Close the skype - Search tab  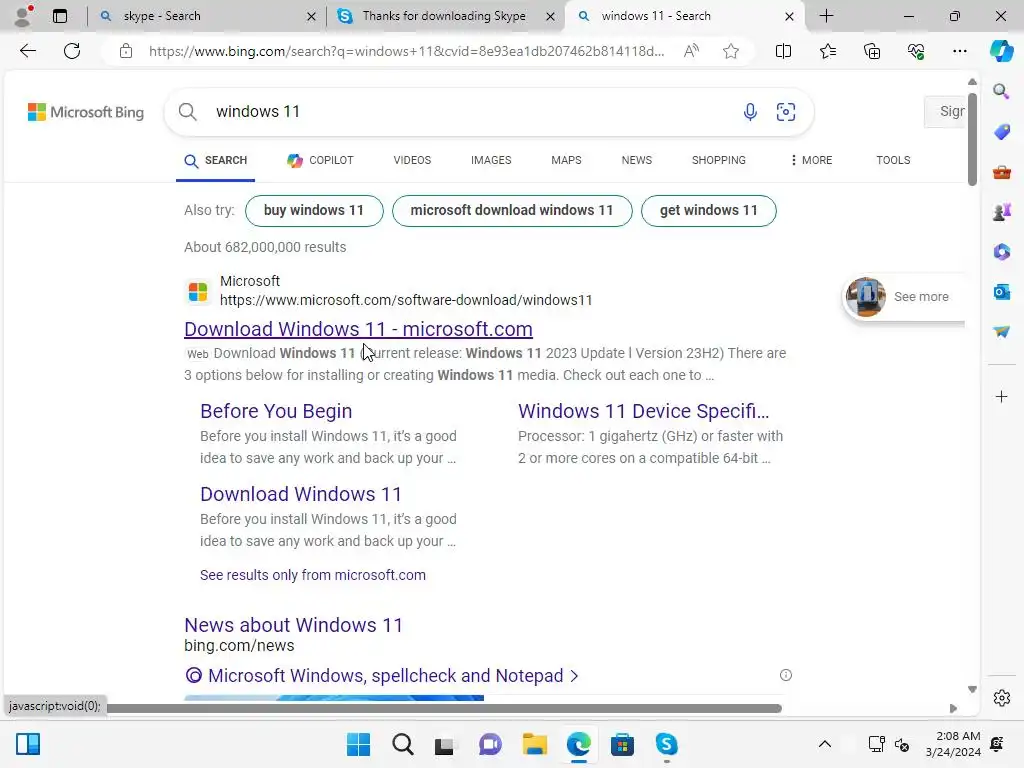[312, 16]
